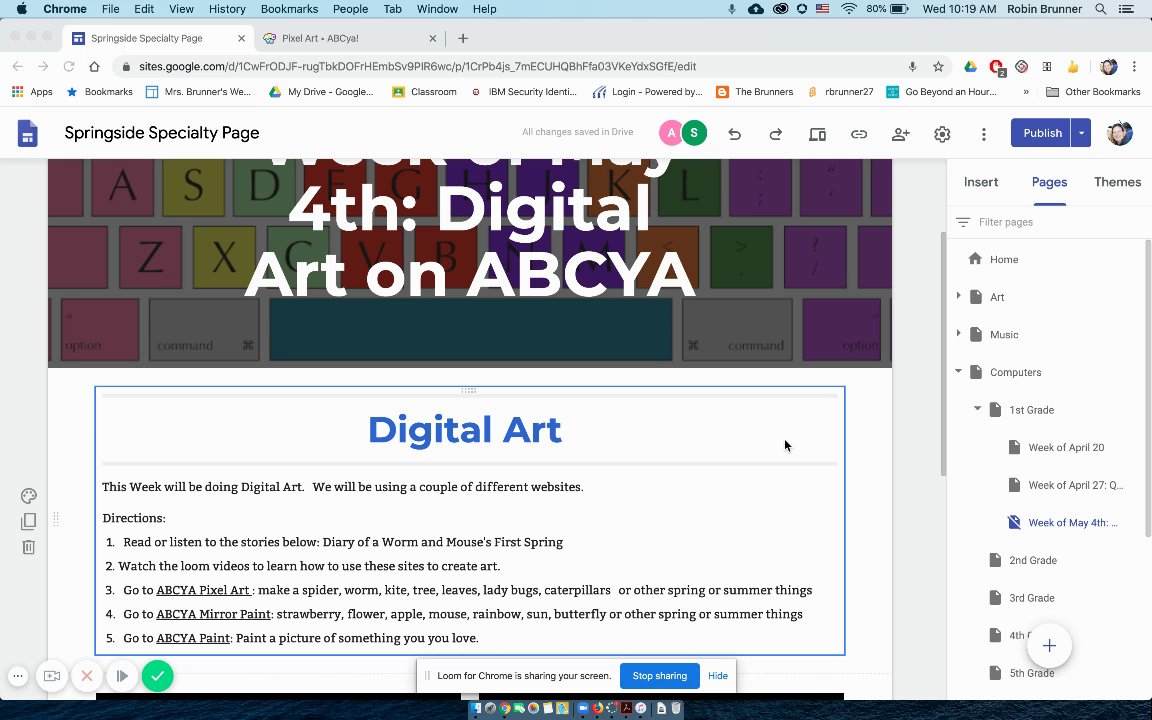
Task: Open a new browser tab
Action: coord(463,38)
